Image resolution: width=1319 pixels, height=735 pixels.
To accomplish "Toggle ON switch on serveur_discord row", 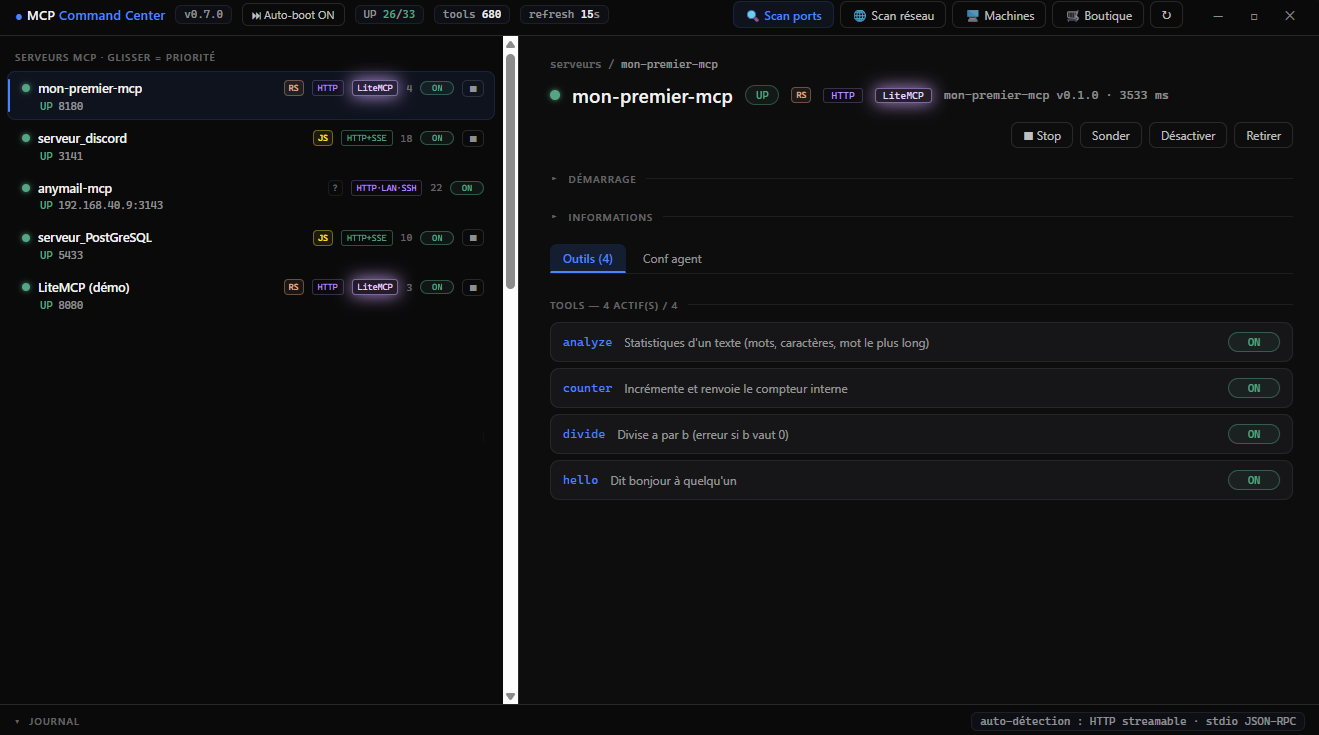I will (437, 138).
